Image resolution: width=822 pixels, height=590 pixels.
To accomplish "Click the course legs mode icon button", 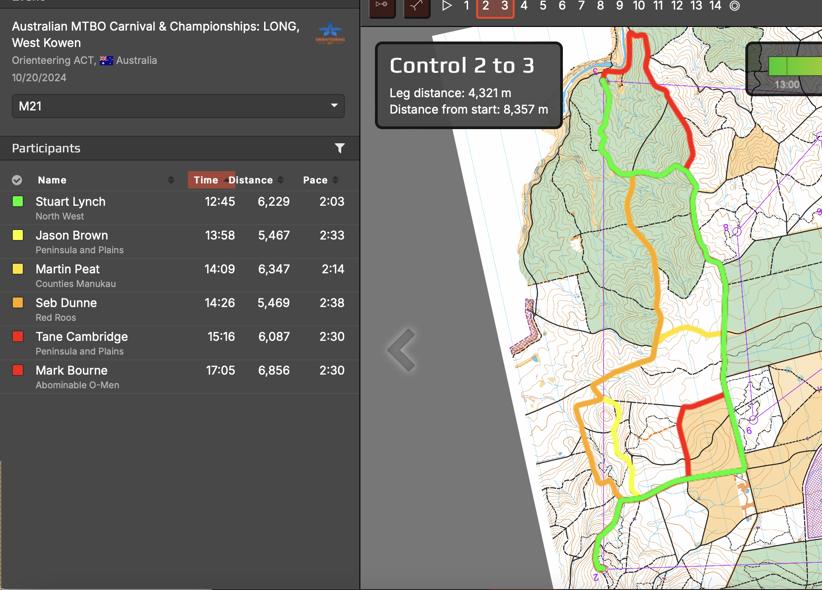I will point(382,7).
